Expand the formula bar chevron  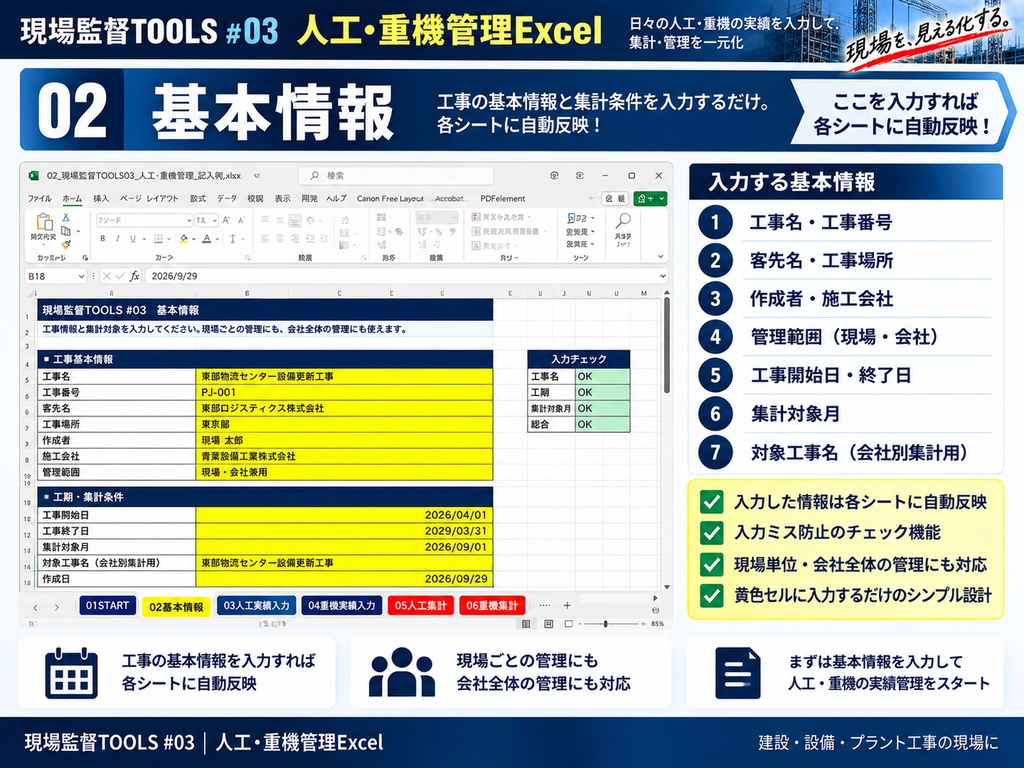pyautogui.click(x=662, y=276)
